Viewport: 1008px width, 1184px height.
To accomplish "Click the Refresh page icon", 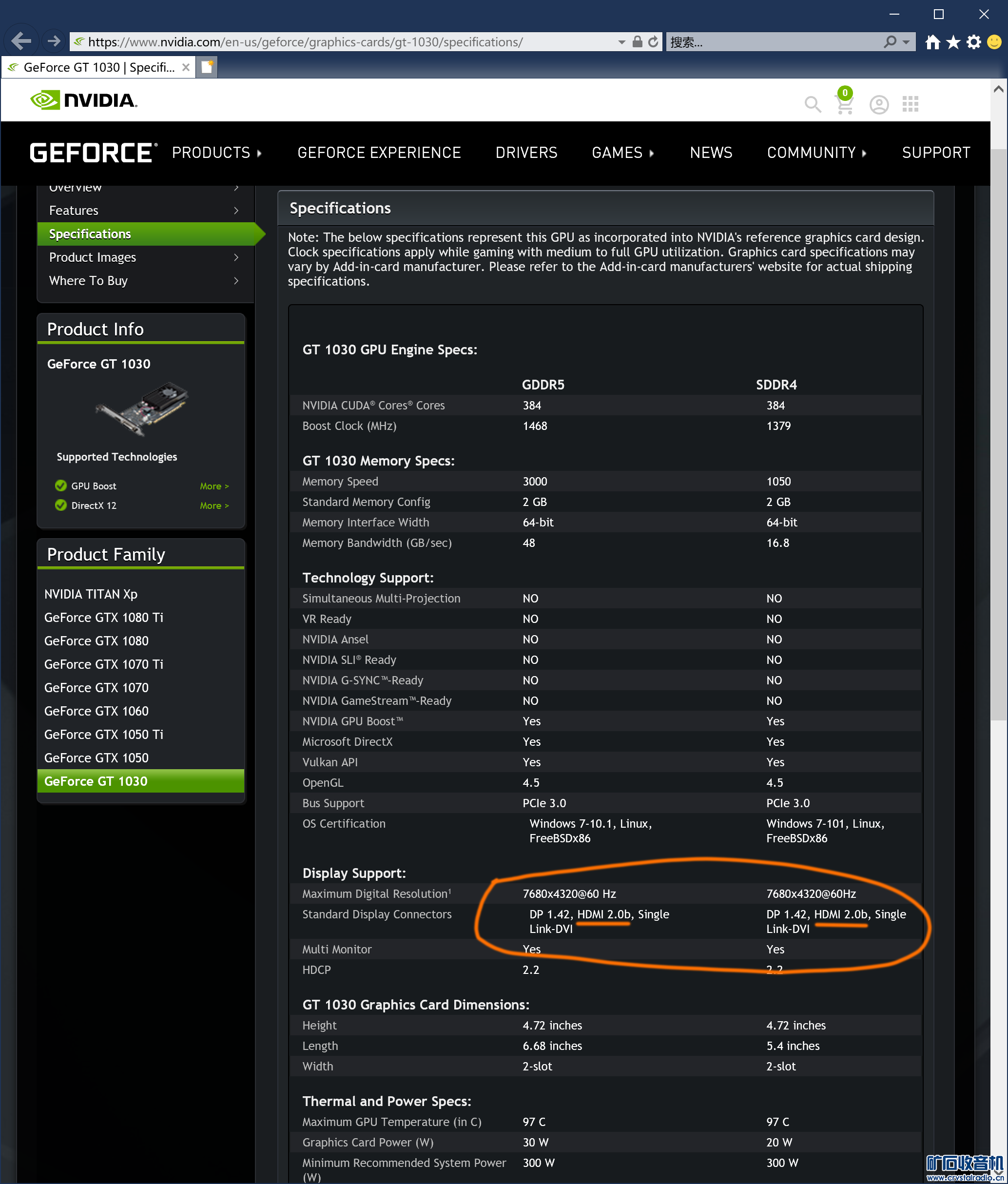I will point(653,42).
